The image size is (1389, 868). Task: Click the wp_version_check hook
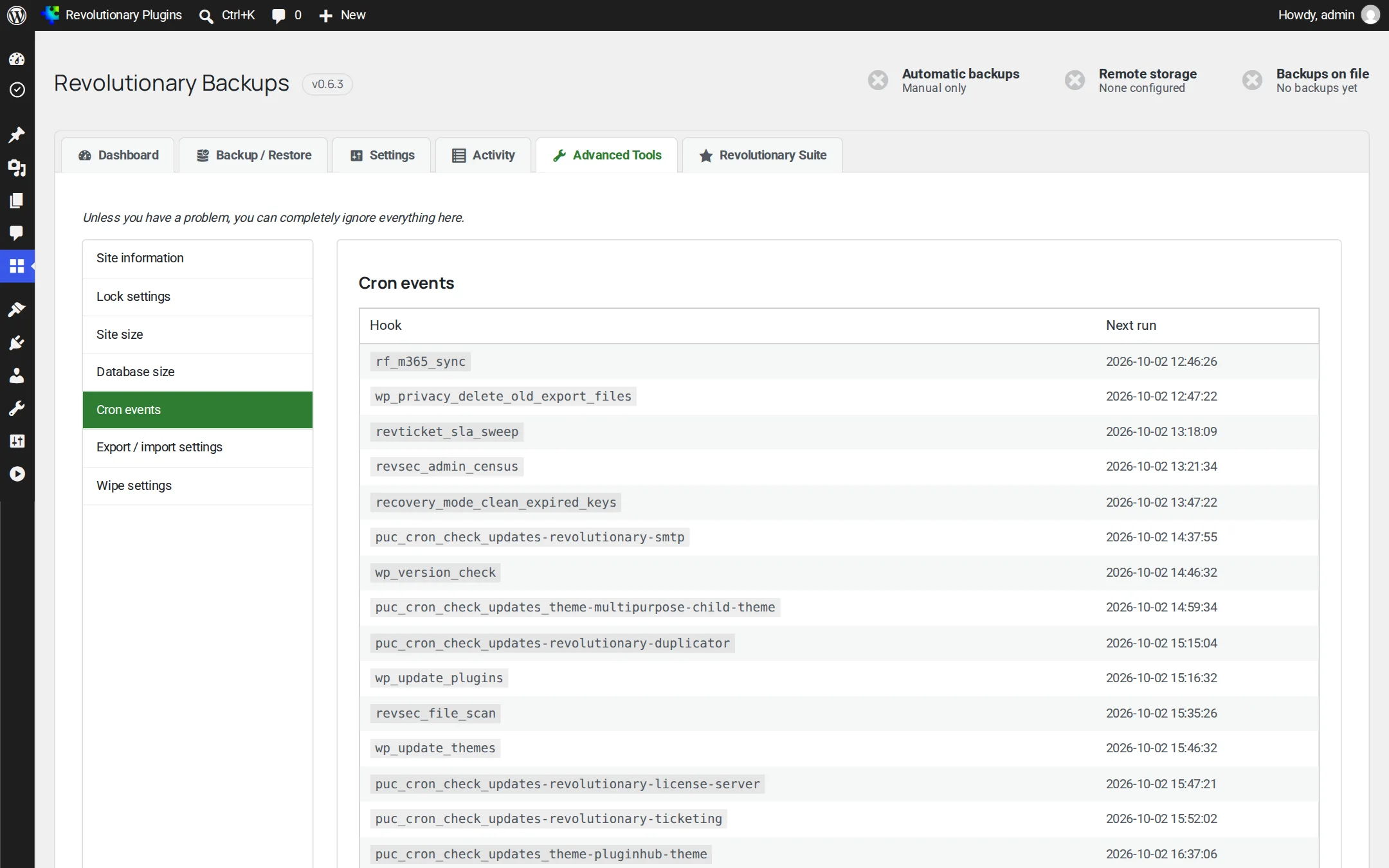435,572
